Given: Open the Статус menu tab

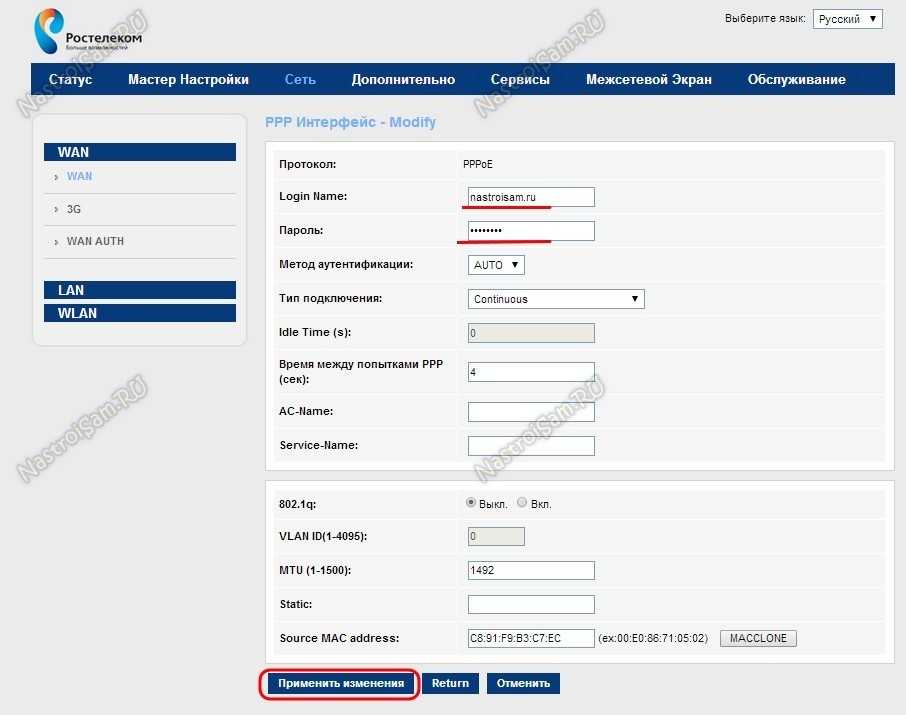Looking at the screenshot, I should (70, 80).
